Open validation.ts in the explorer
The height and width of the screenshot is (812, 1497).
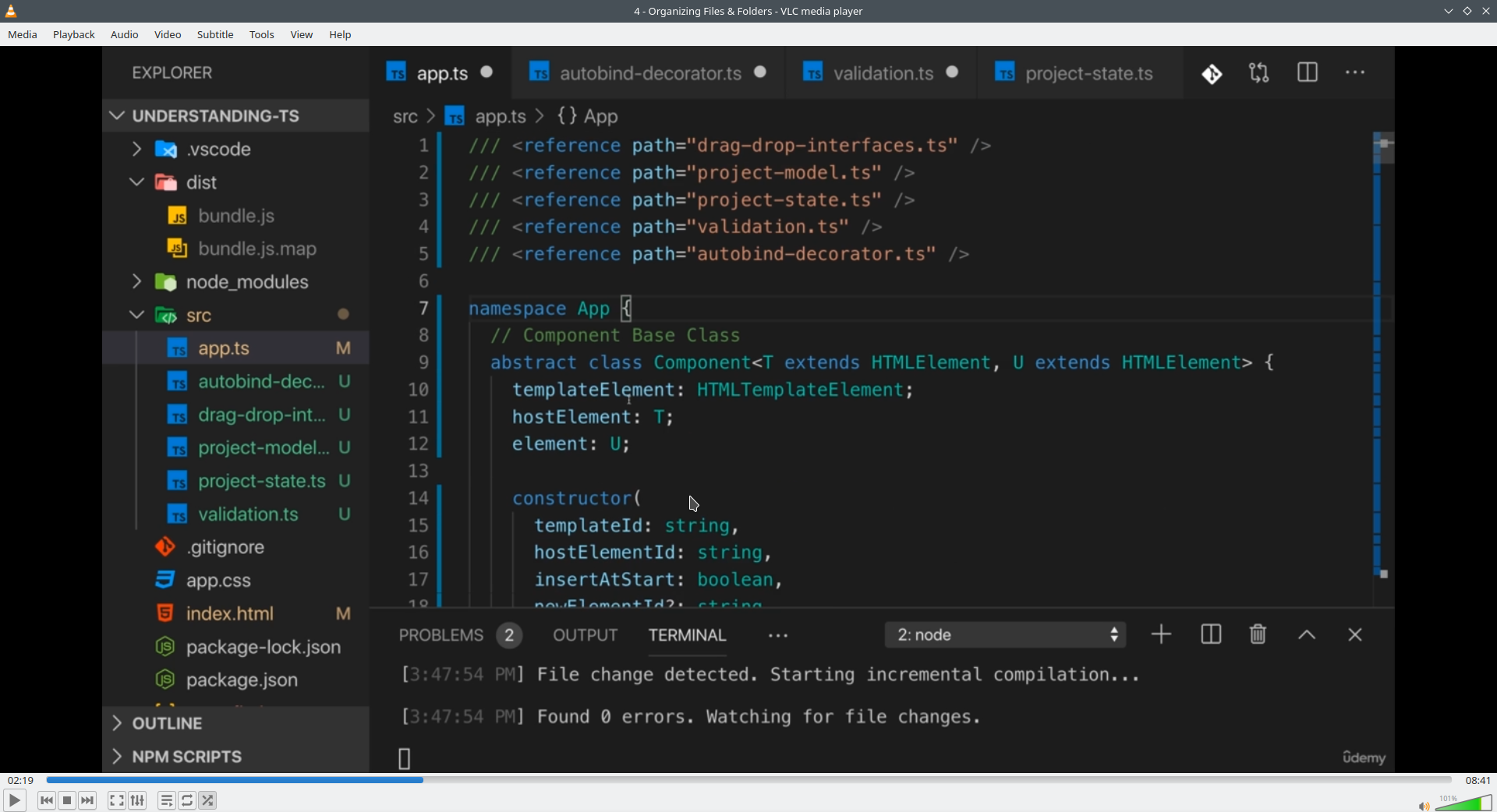click(x=235, y=514)
